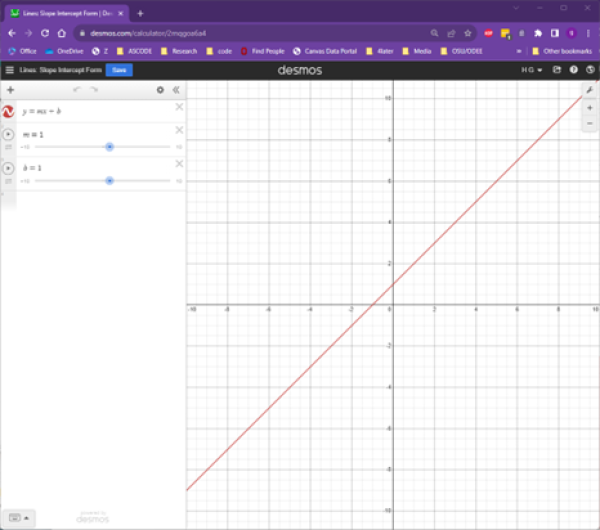600x530 pixels.
Task: Share this page from address bar
Action: [x=451, y=33]
